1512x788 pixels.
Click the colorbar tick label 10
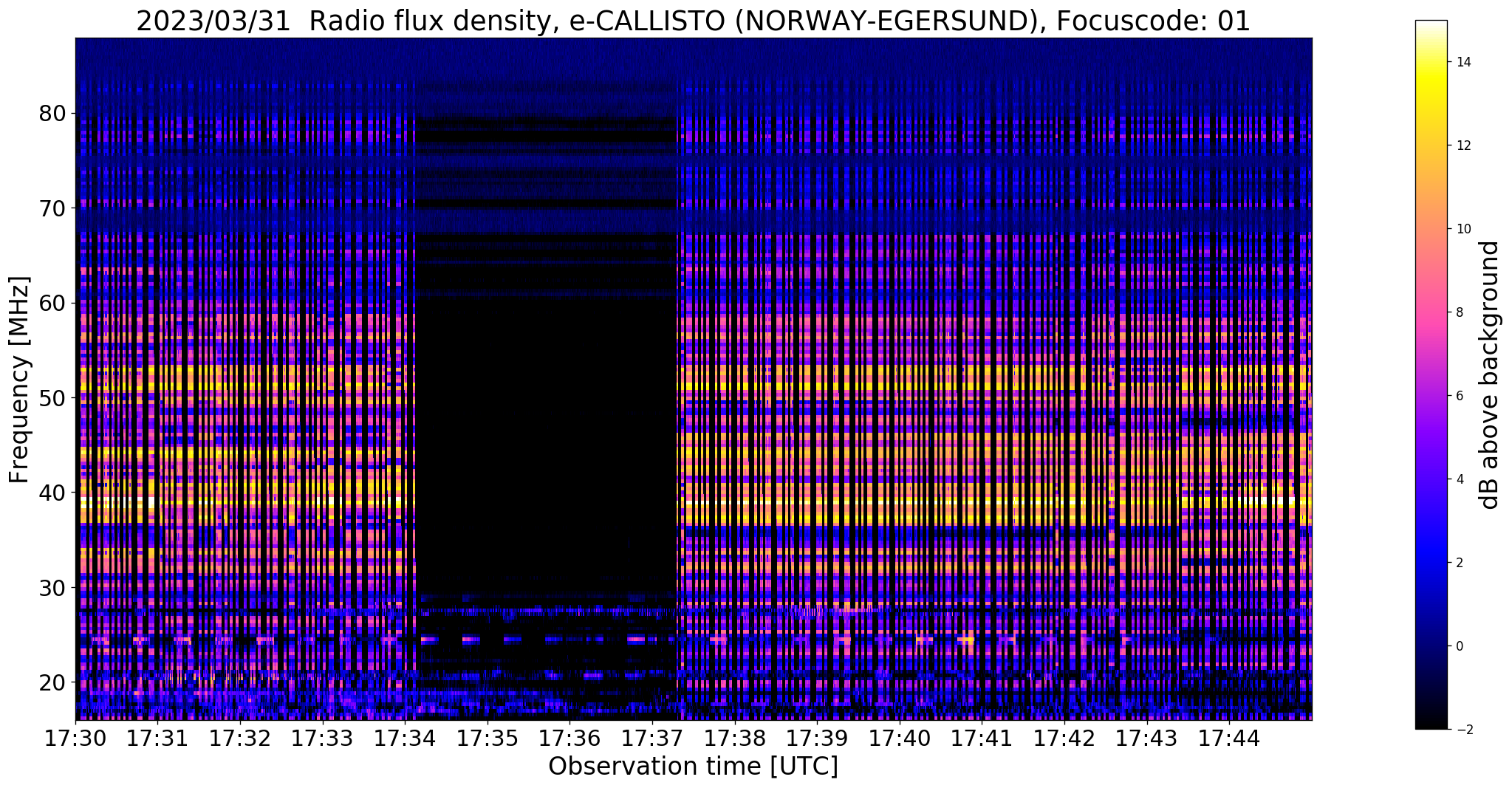click(1463, 229)
